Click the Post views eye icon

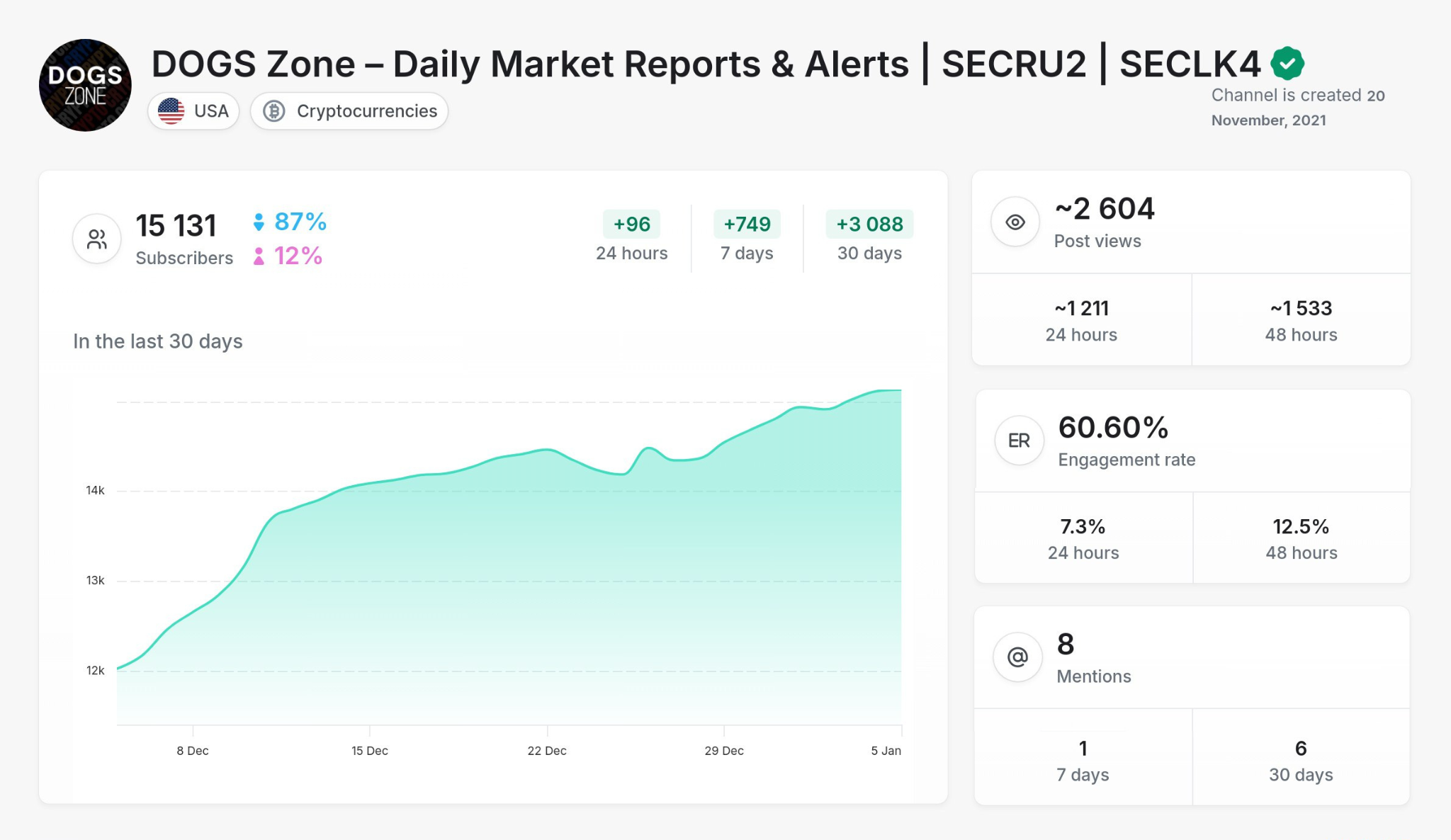tap(1015, 222)
